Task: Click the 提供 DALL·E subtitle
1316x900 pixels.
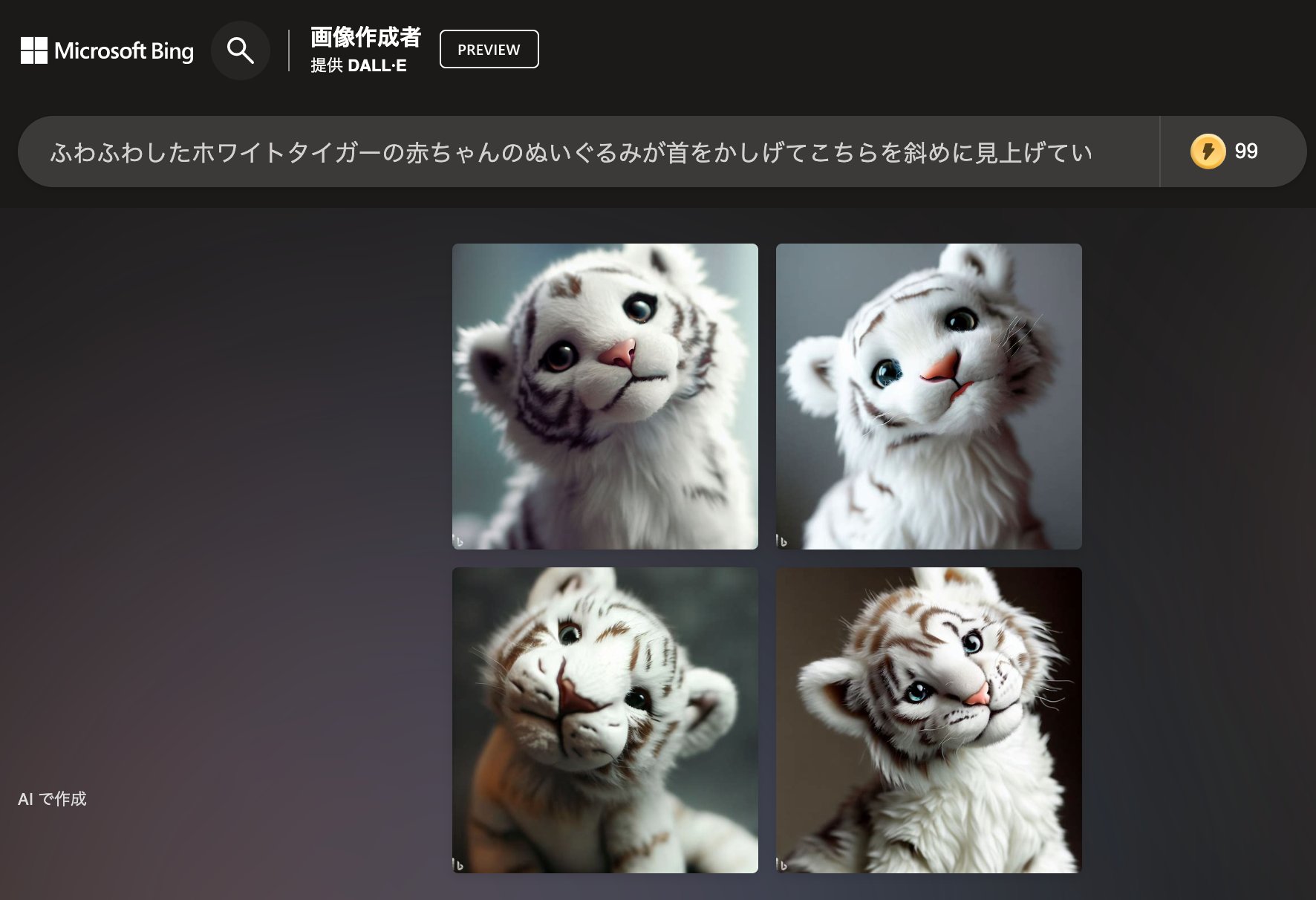Action: tap(358, 65)
